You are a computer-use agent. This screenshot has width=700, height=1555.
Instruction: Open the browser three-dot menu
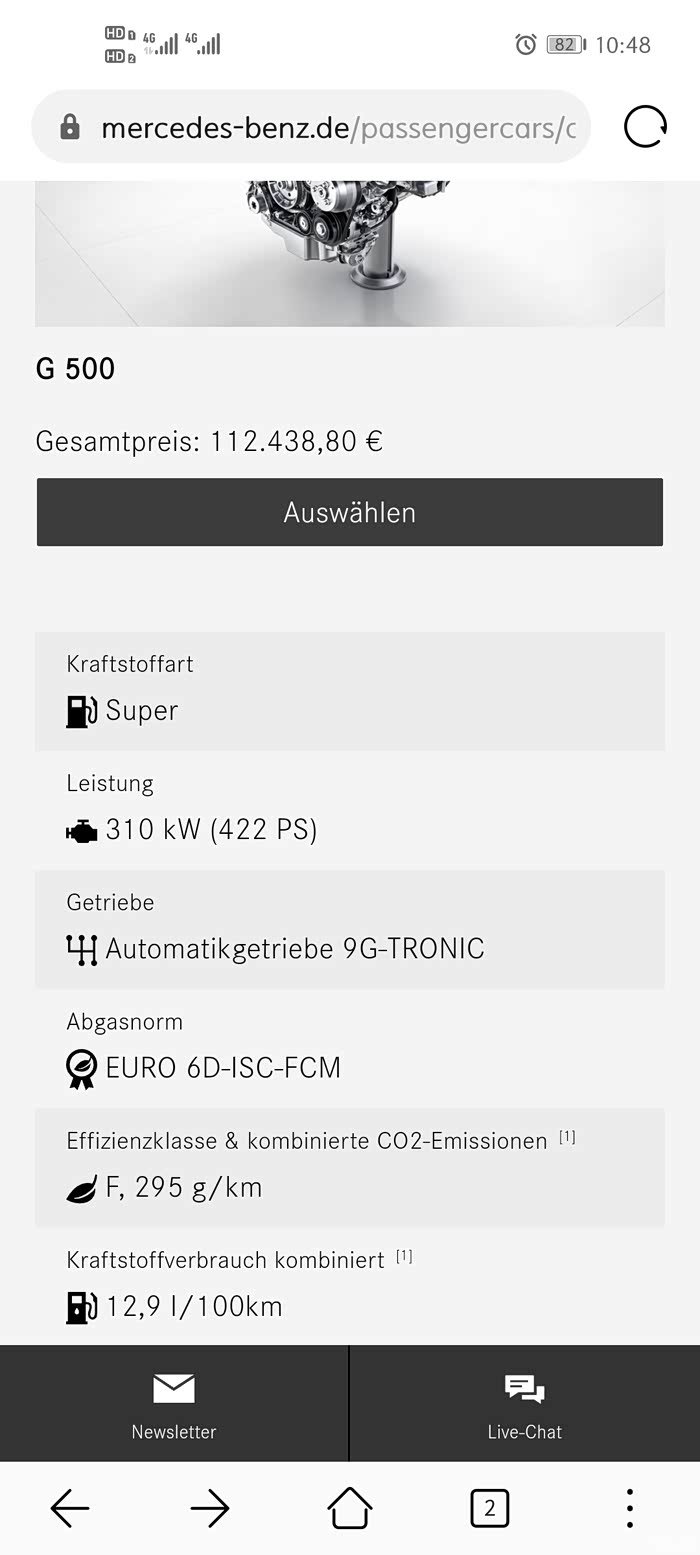[629, 1508]
